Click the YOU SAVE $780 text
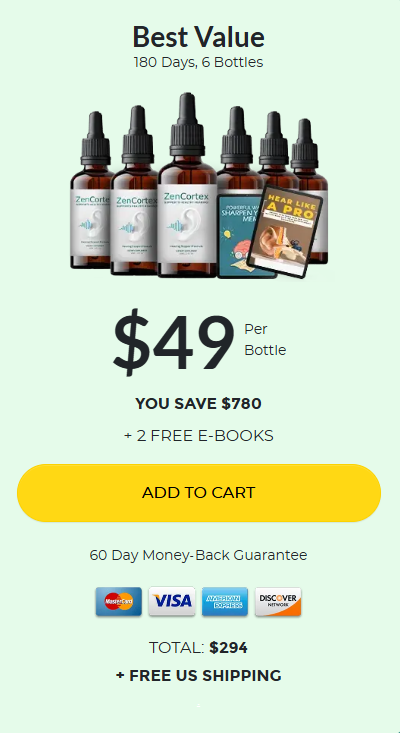The width and height of the screenshot is (400, 733). pos(199,403)
